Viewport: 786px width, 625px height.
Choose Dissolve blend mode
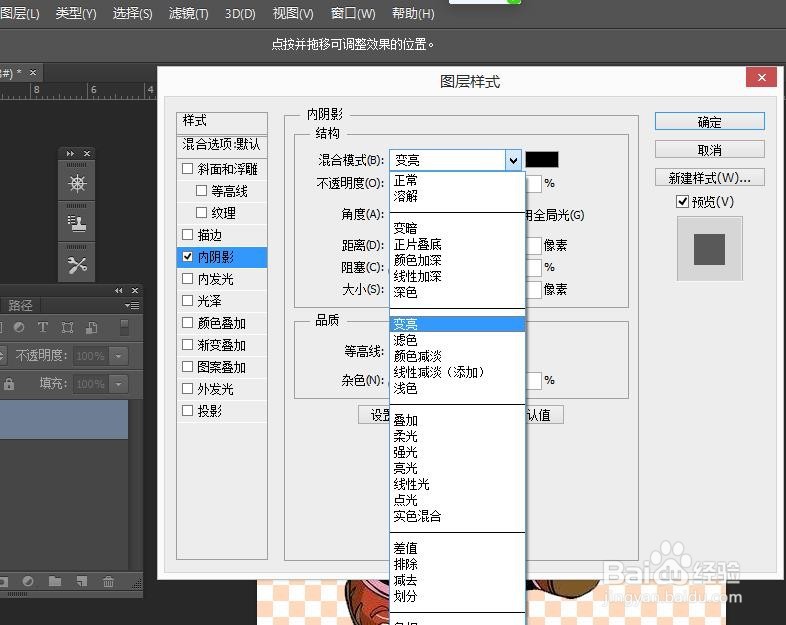tap(457, 196)
